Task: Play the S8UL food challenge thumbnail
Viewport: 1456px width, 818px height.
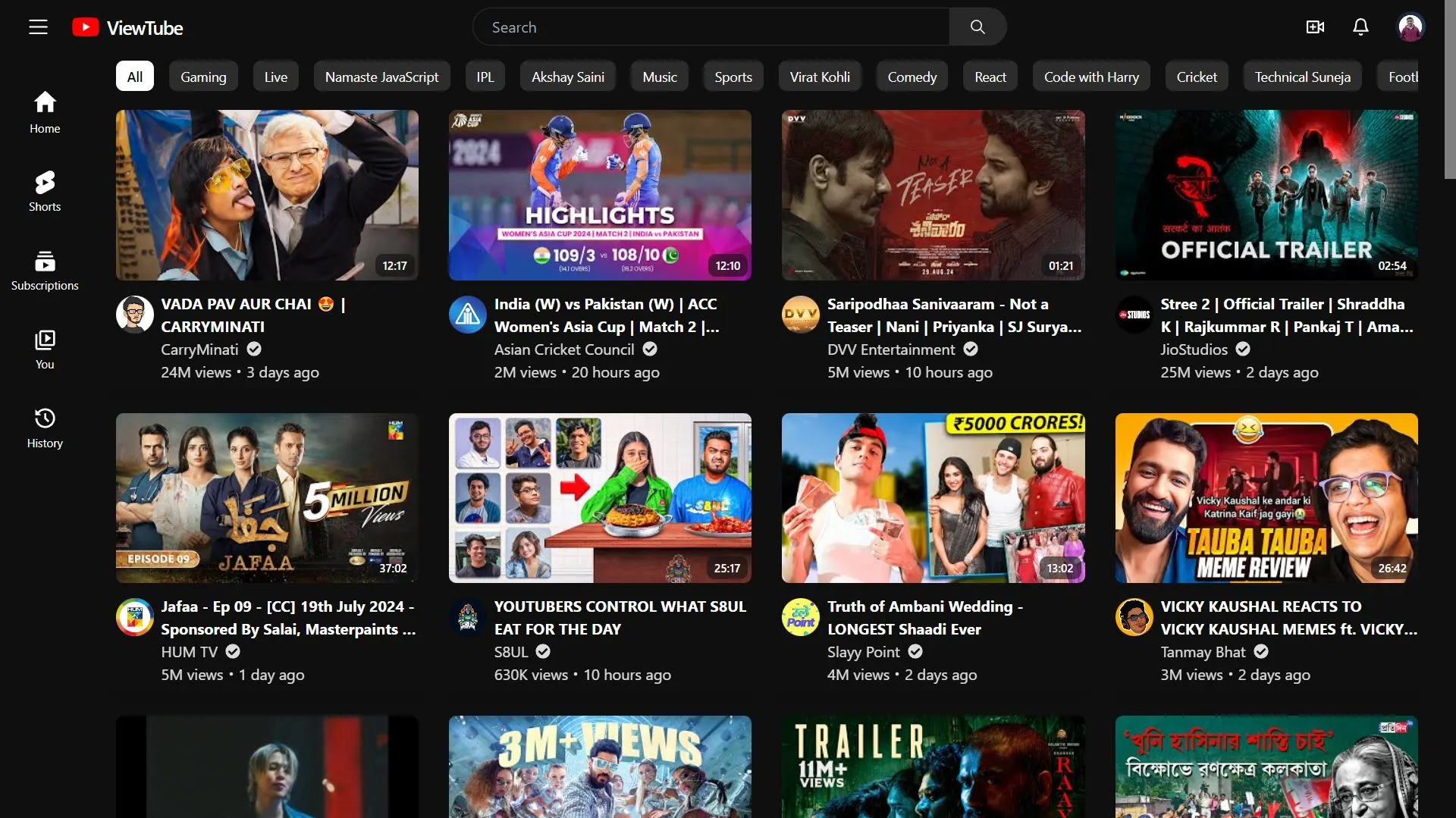Action: (600, 498)
